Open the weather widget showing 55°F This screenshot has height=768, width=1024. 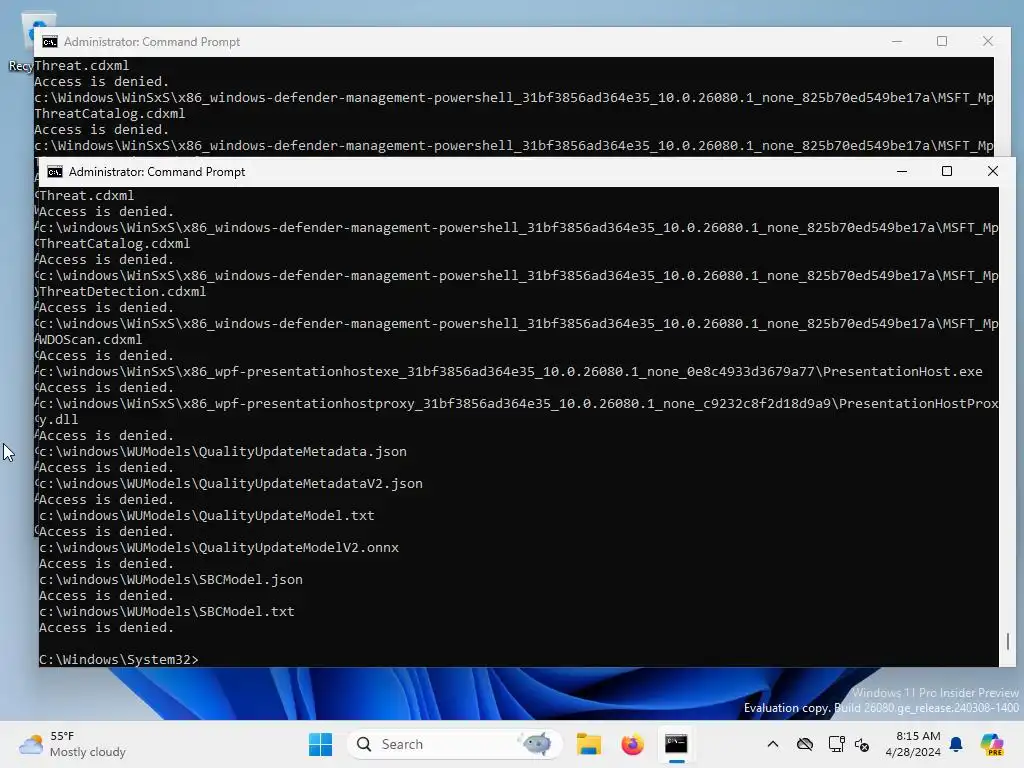click(72, 744)
